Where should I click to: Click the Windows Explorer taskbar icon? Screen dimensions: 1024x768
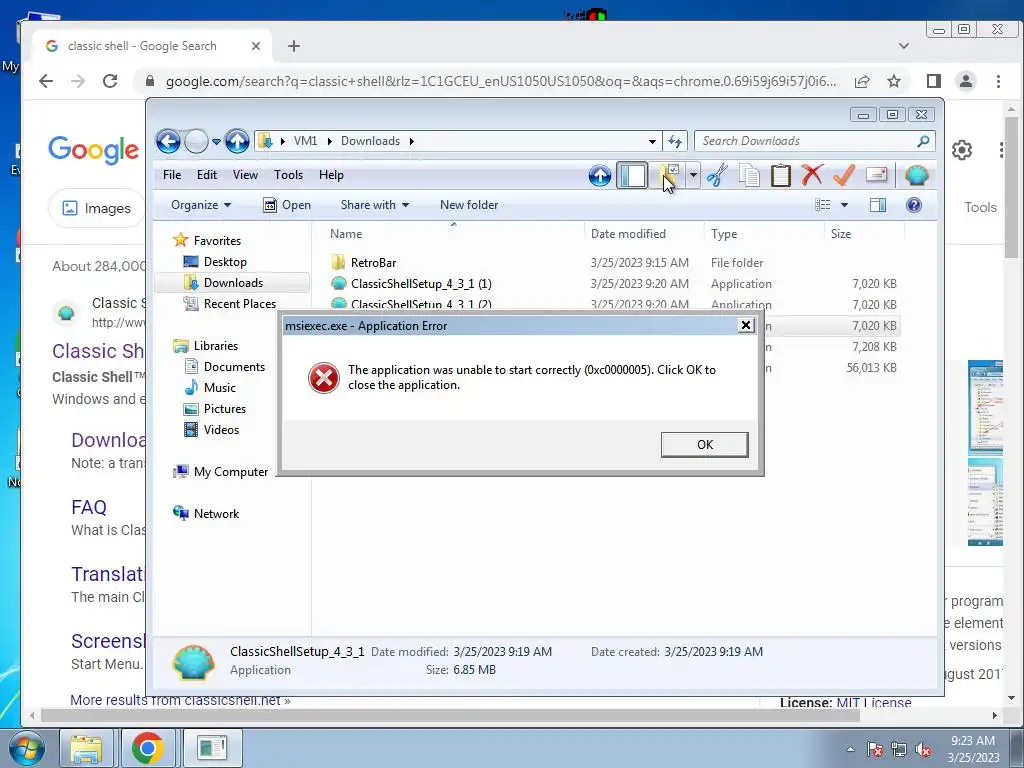tap(86, 748)
